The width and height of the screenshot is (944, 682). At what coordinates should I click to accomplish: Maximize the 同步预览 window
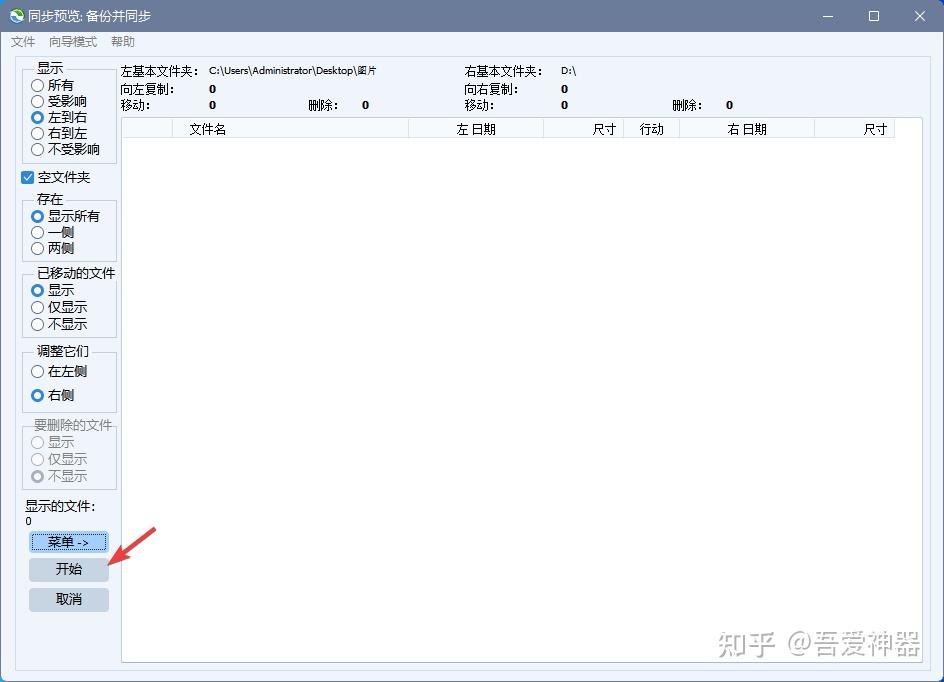tap(874, 16)
